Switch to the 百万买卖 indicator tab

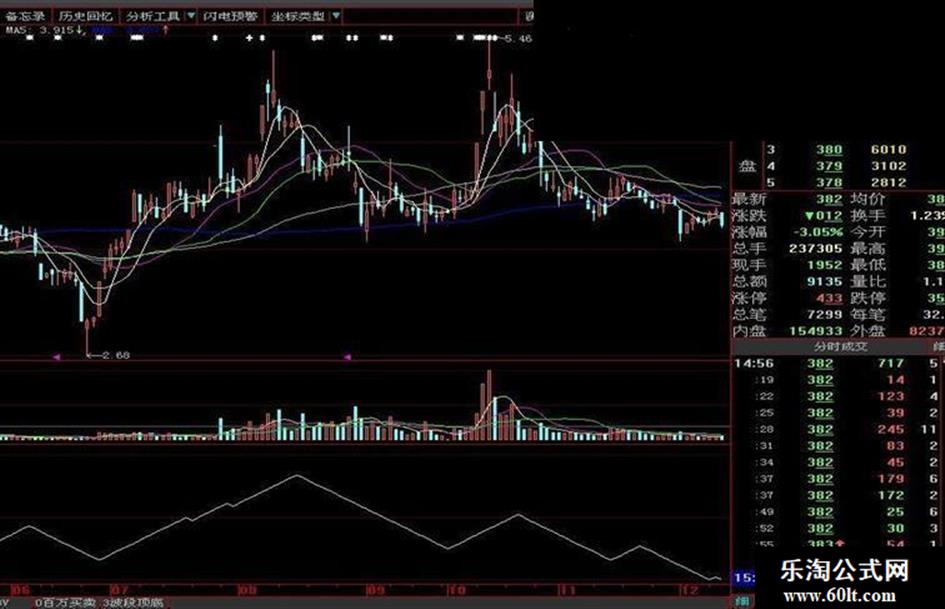click(65, 602)
